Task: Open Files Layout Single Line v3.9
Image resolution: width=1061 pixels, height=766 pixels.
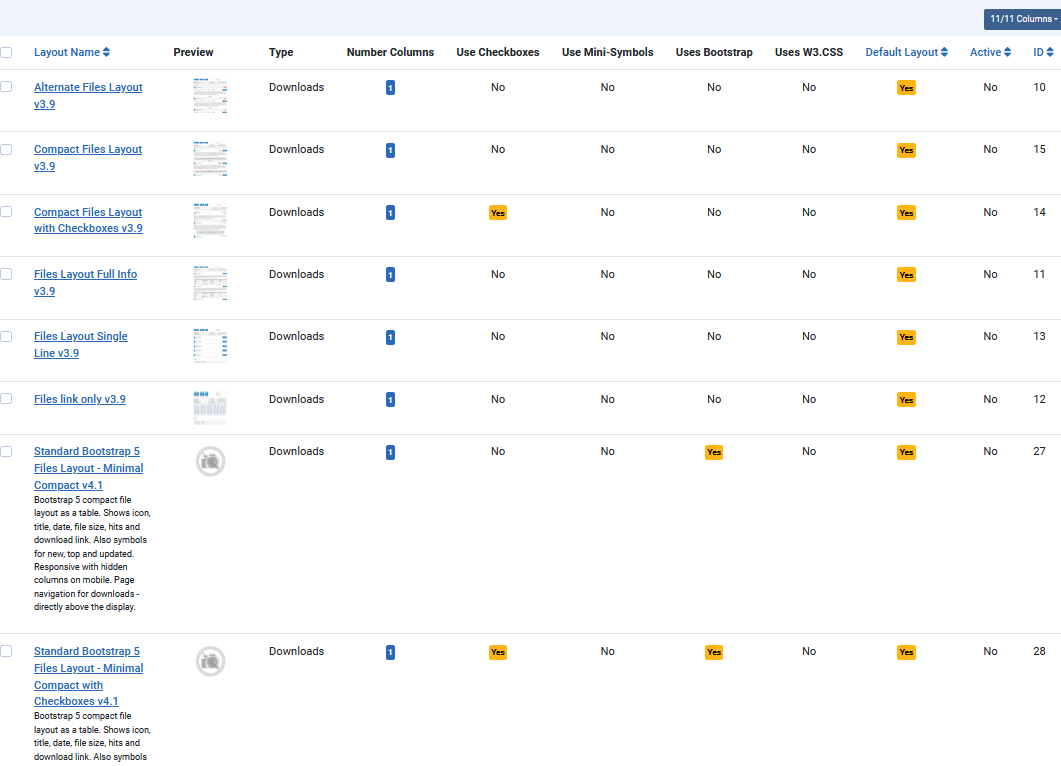Action: (x=81, y=344)
